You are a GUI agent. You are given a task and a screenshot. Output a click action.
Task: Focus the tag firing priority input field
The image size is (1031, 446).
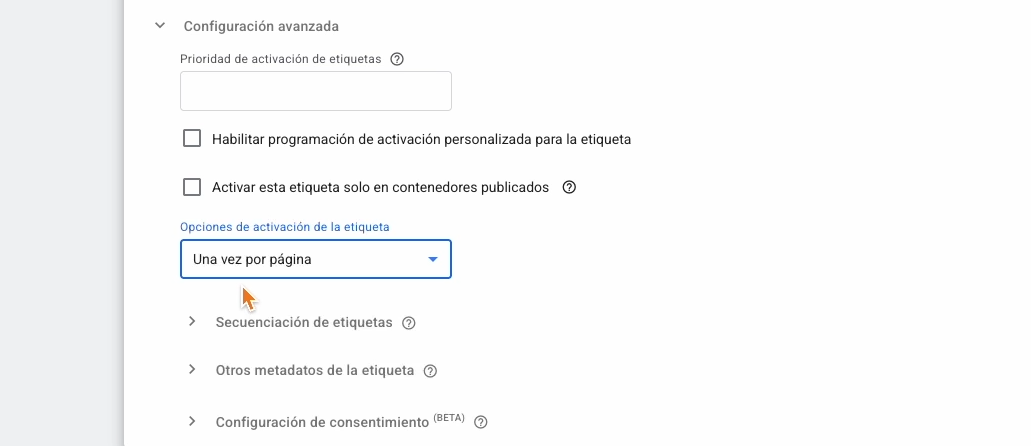[315, 91]
